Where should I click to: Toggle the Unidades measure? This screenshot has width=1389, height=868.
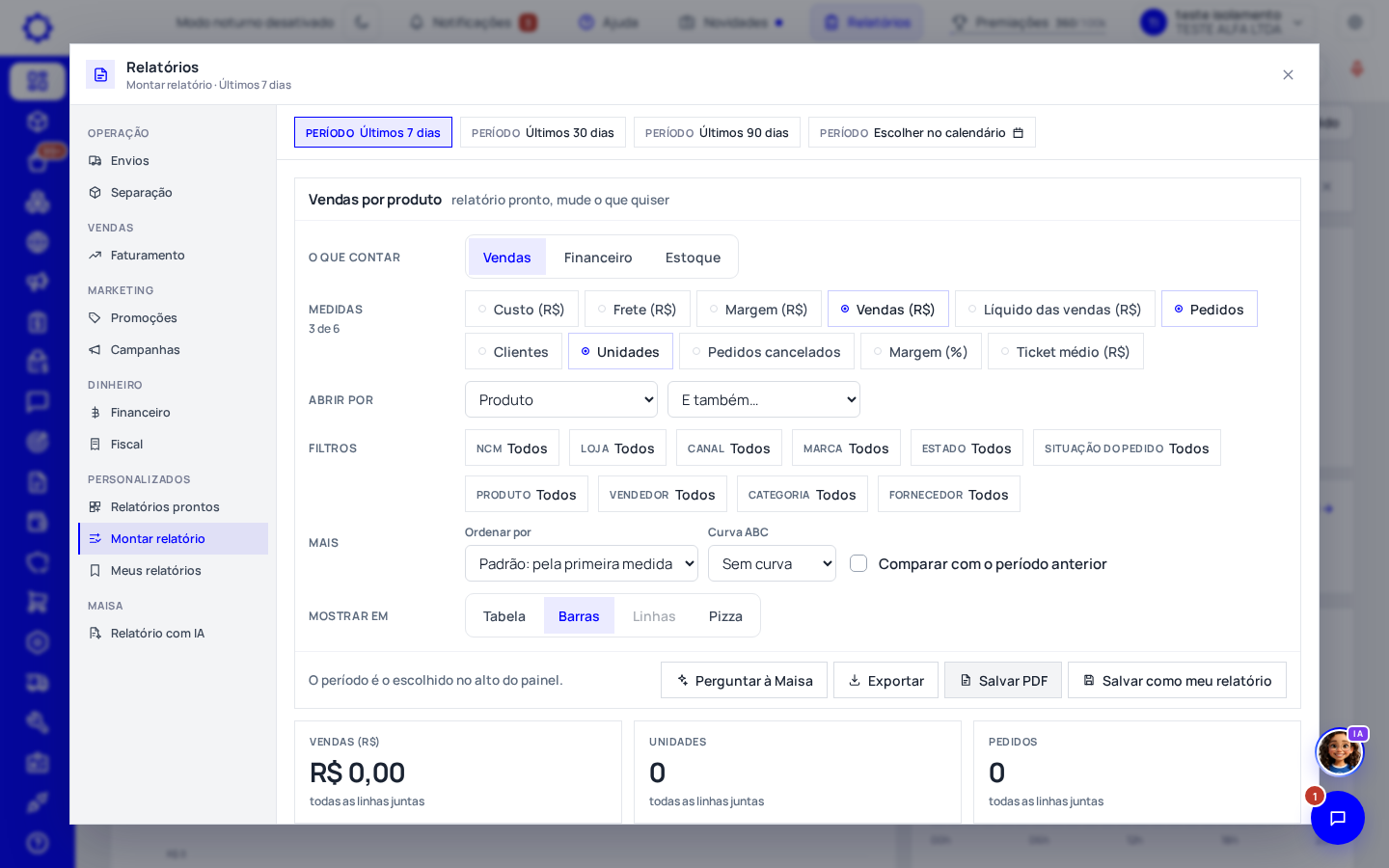tap(620, 352)
